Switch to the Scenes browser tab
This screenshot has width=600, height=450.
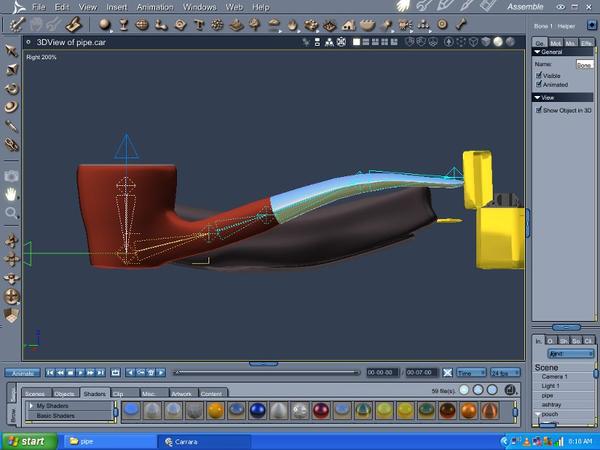35,393
